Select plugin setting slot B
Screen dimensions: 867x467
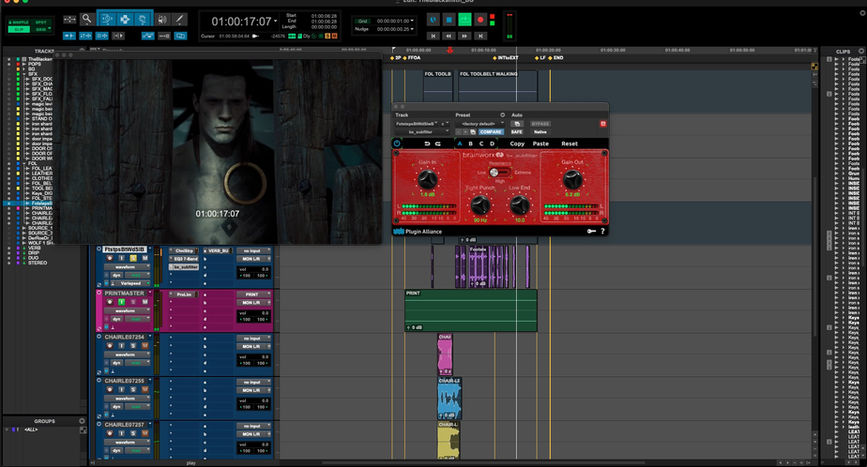pos(471,144)
